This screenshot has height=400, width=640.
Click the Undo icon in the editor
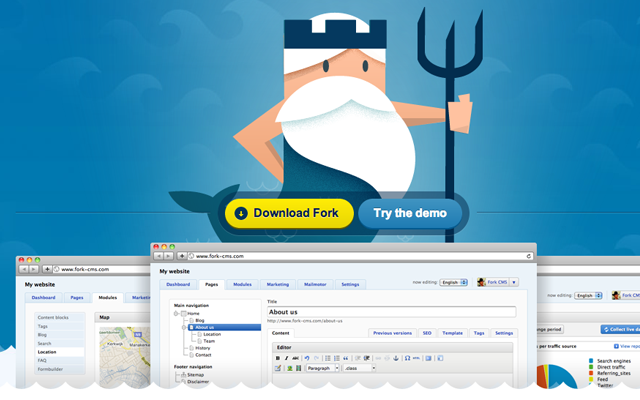pos(307,357)
